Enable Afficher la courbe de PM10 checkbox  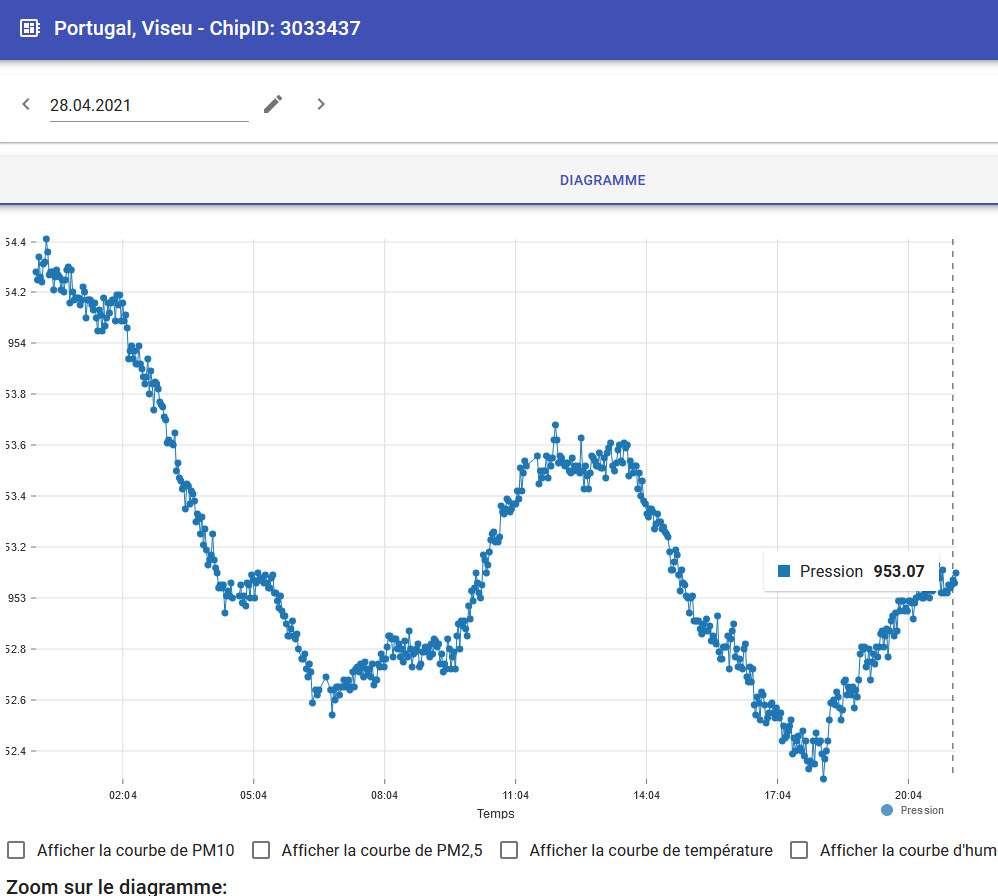(x=16, y=850)
